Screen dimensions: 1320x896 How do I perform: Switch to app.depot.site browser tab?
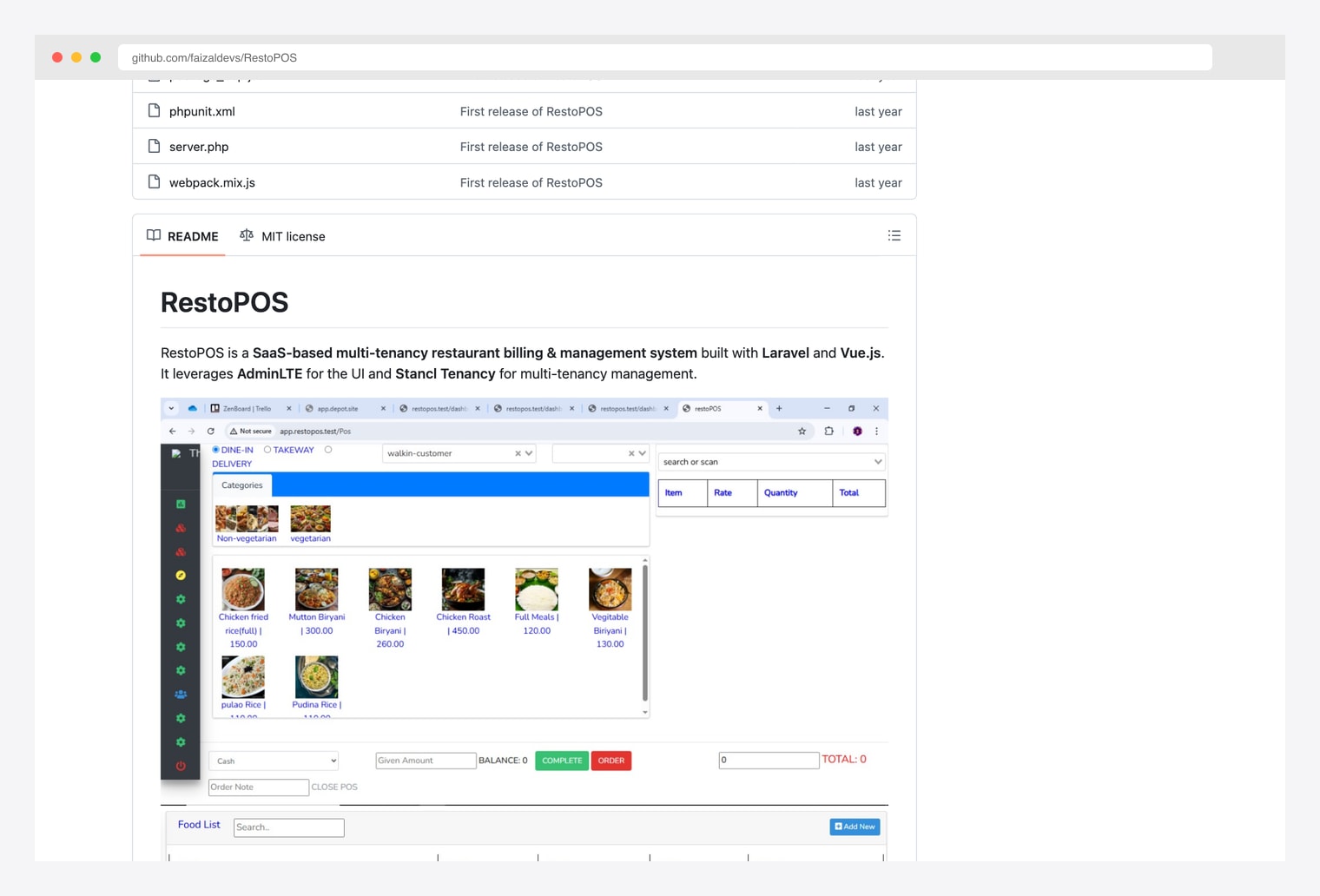(344, 408)
